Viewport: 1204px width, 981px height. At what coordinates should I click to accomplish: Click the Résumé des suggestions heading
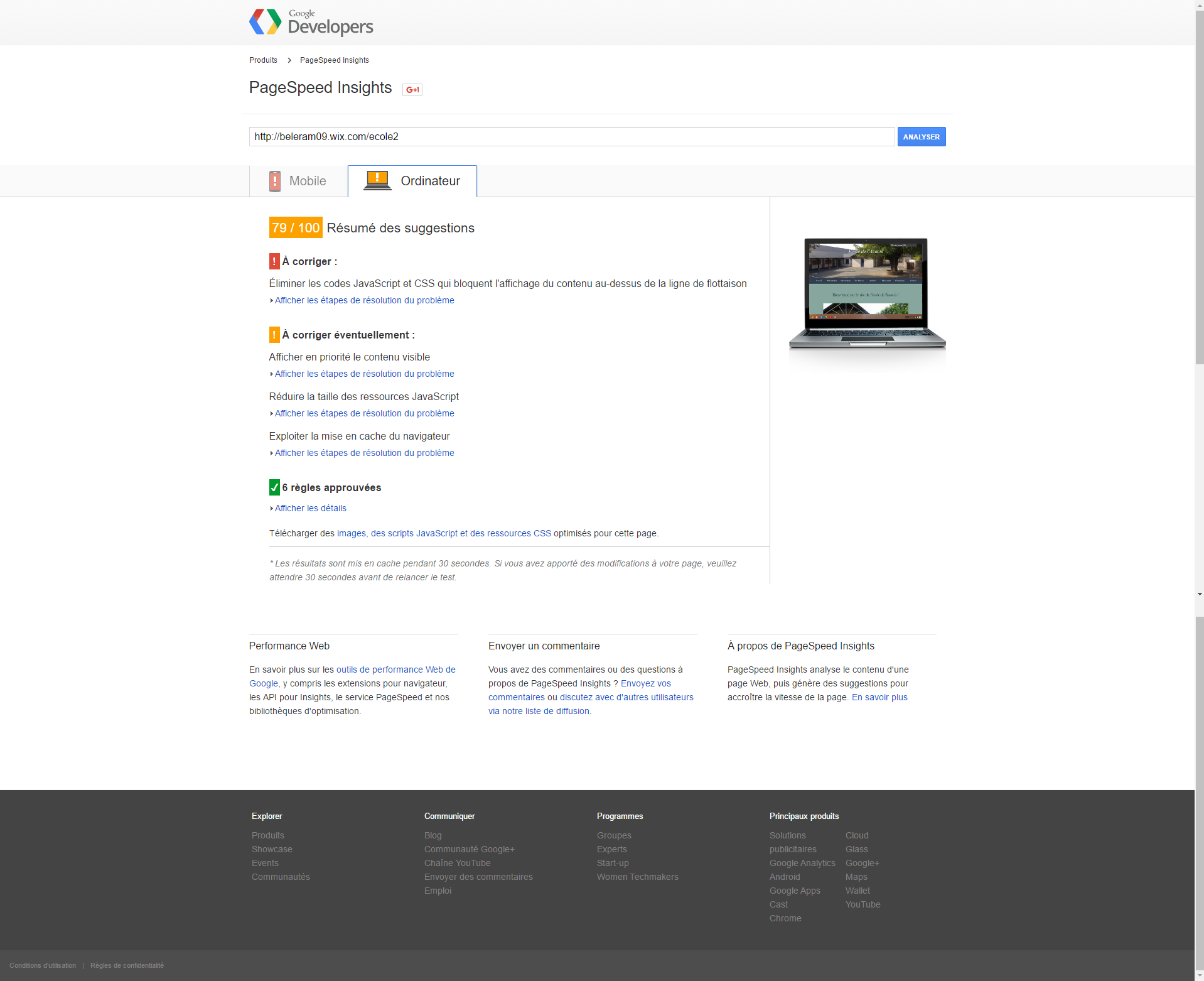(x=400, y=228)
